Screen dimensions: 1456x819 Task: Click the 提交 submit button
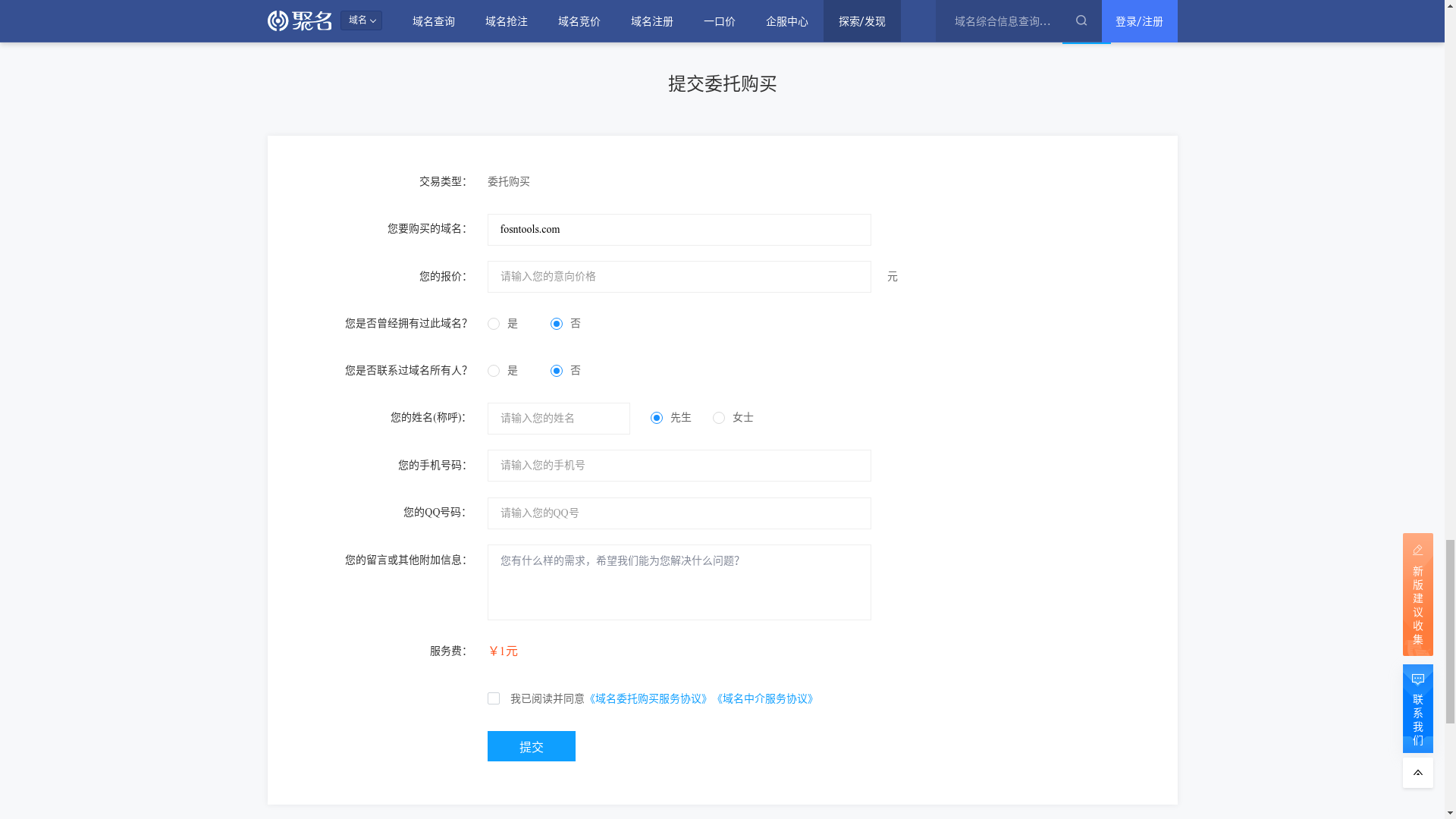(x=531, y=746)
